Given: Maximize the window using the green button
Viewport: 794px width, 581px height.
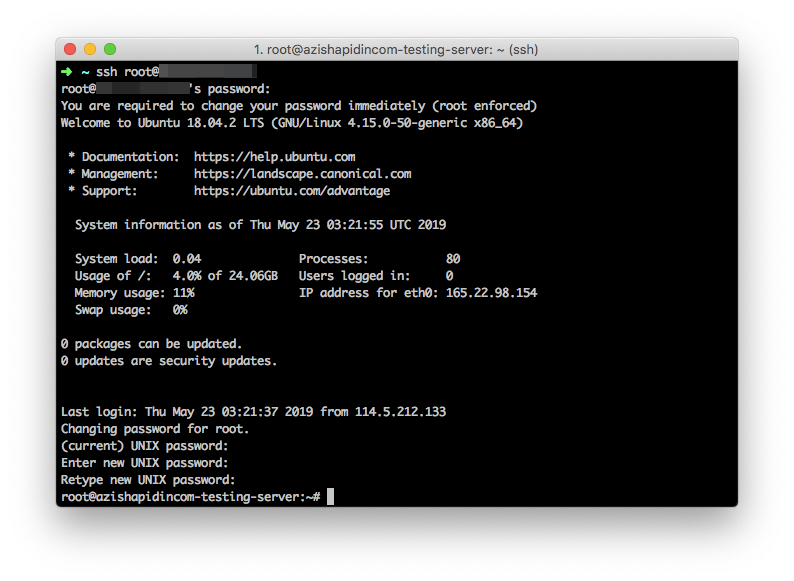Looking at the screenshot, I should point(110,49).
